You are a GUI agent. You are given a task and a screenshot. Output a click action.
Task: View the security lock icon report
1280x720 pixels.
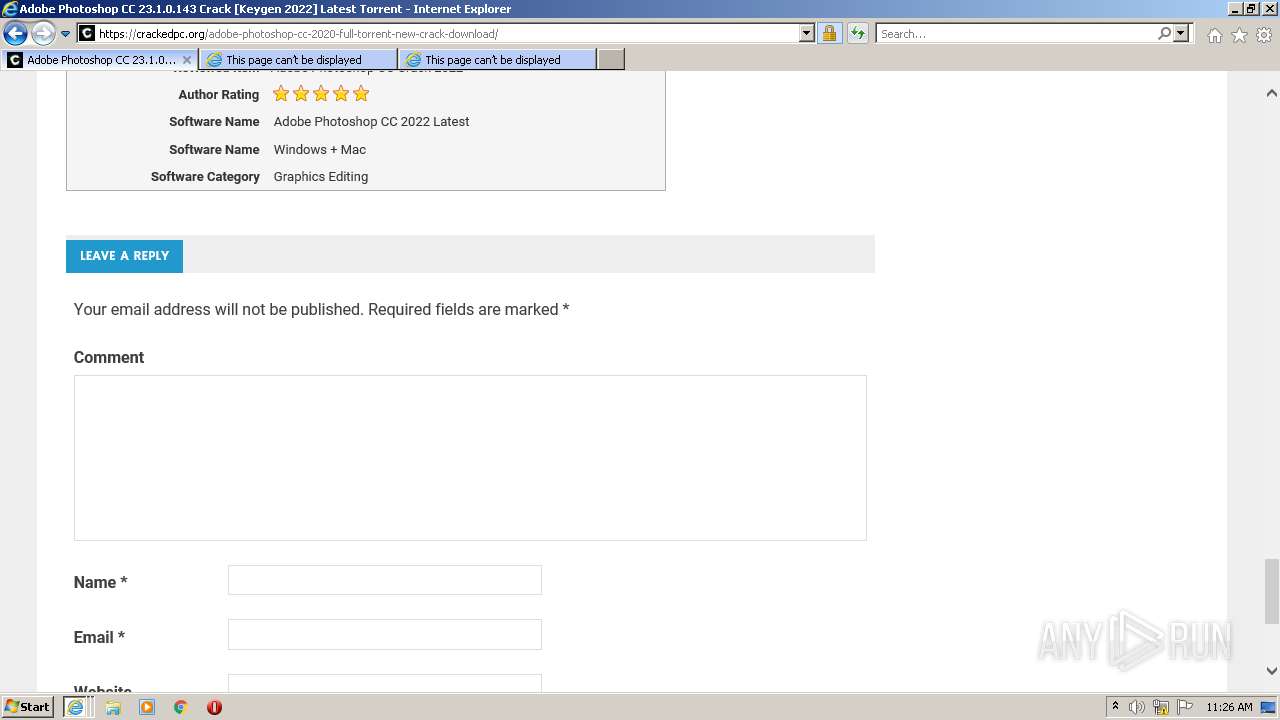pos(829,33)
